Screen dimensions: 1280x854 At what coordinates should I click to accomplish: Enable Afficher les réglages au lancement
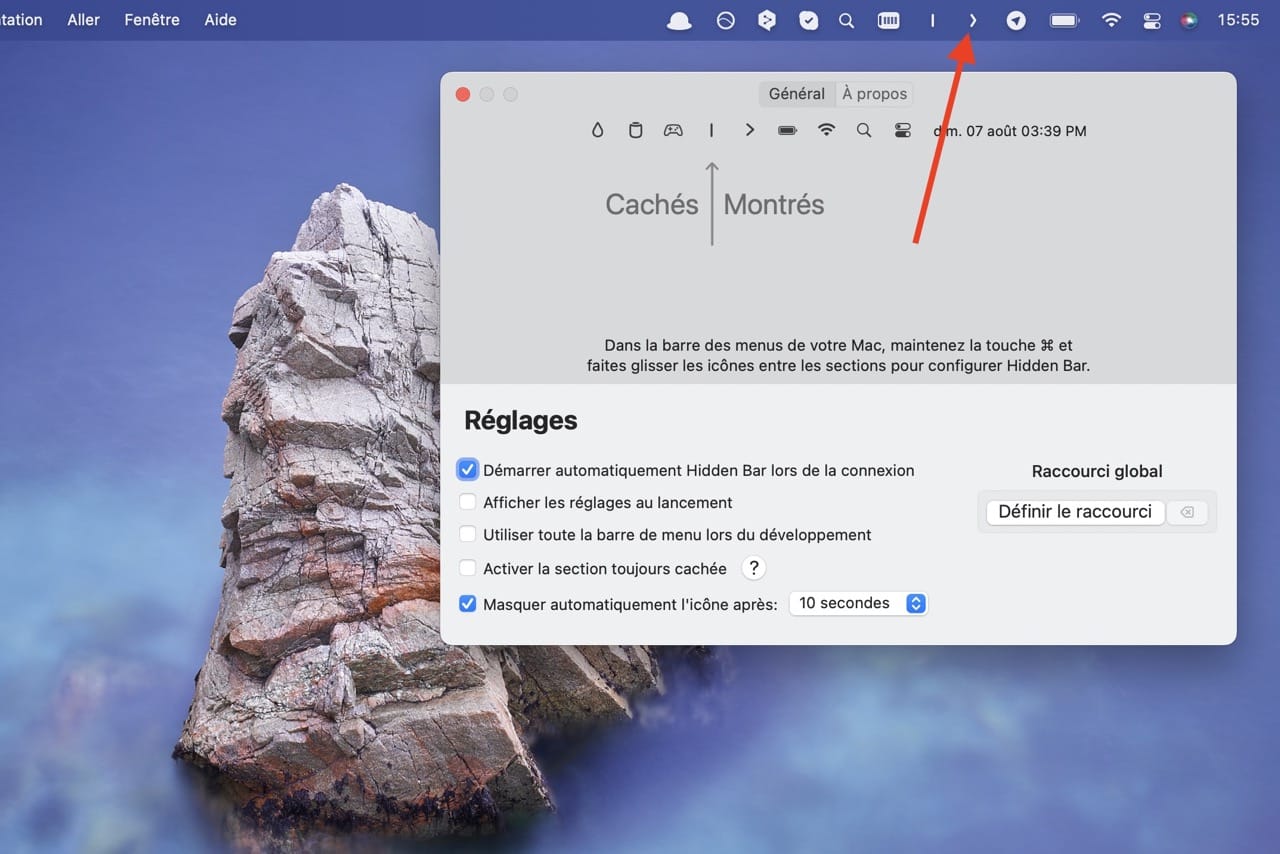click(467, 502)
